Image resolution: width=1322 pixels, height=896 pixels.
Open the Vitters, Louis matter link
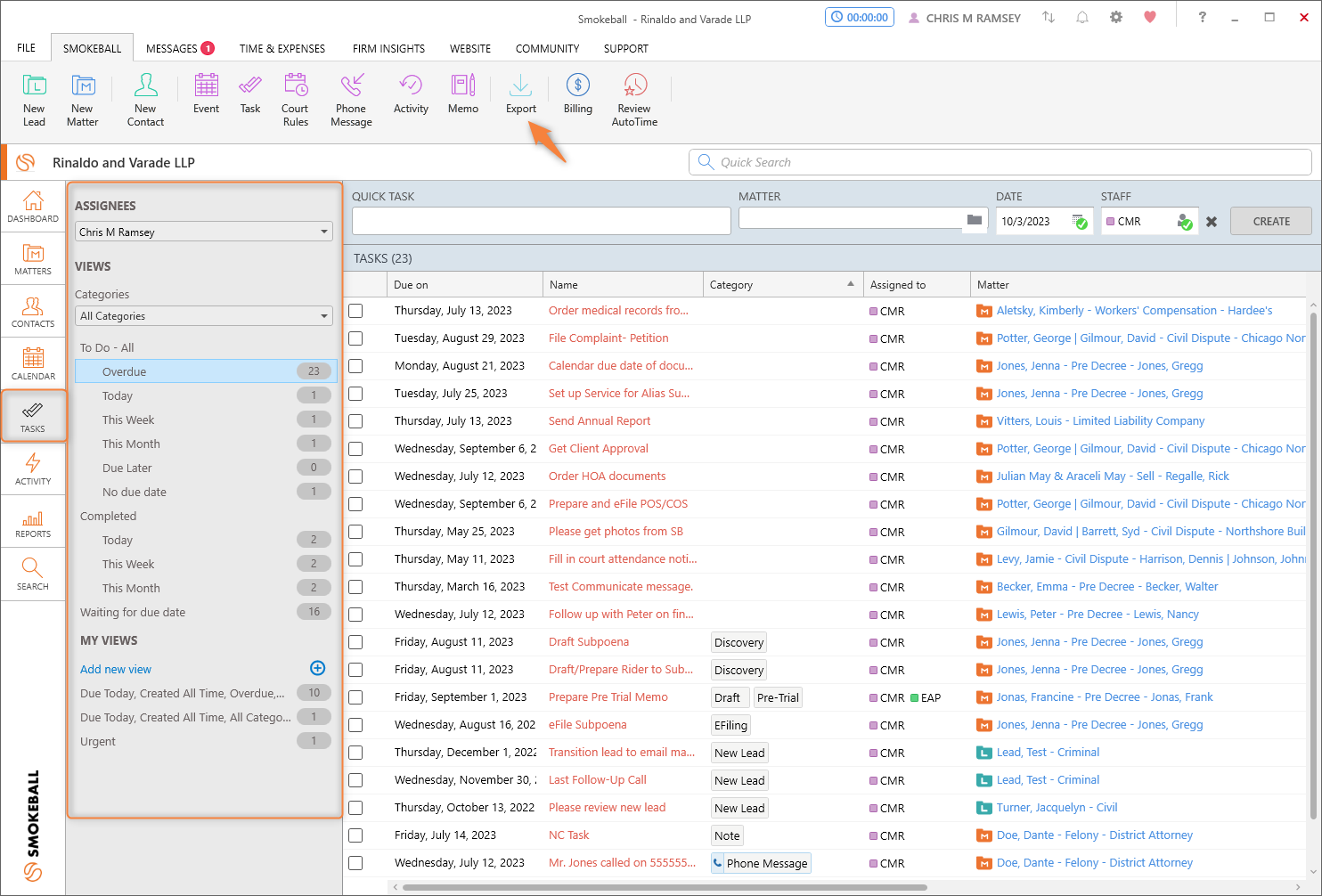click(1100, 421)
